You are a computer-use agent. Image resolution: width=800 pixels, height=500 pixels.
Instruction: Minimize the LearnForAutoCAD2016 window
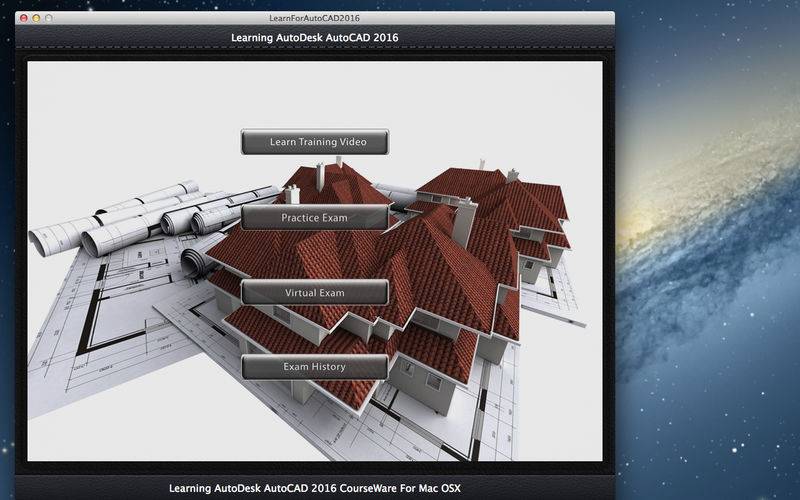(36, 18)
